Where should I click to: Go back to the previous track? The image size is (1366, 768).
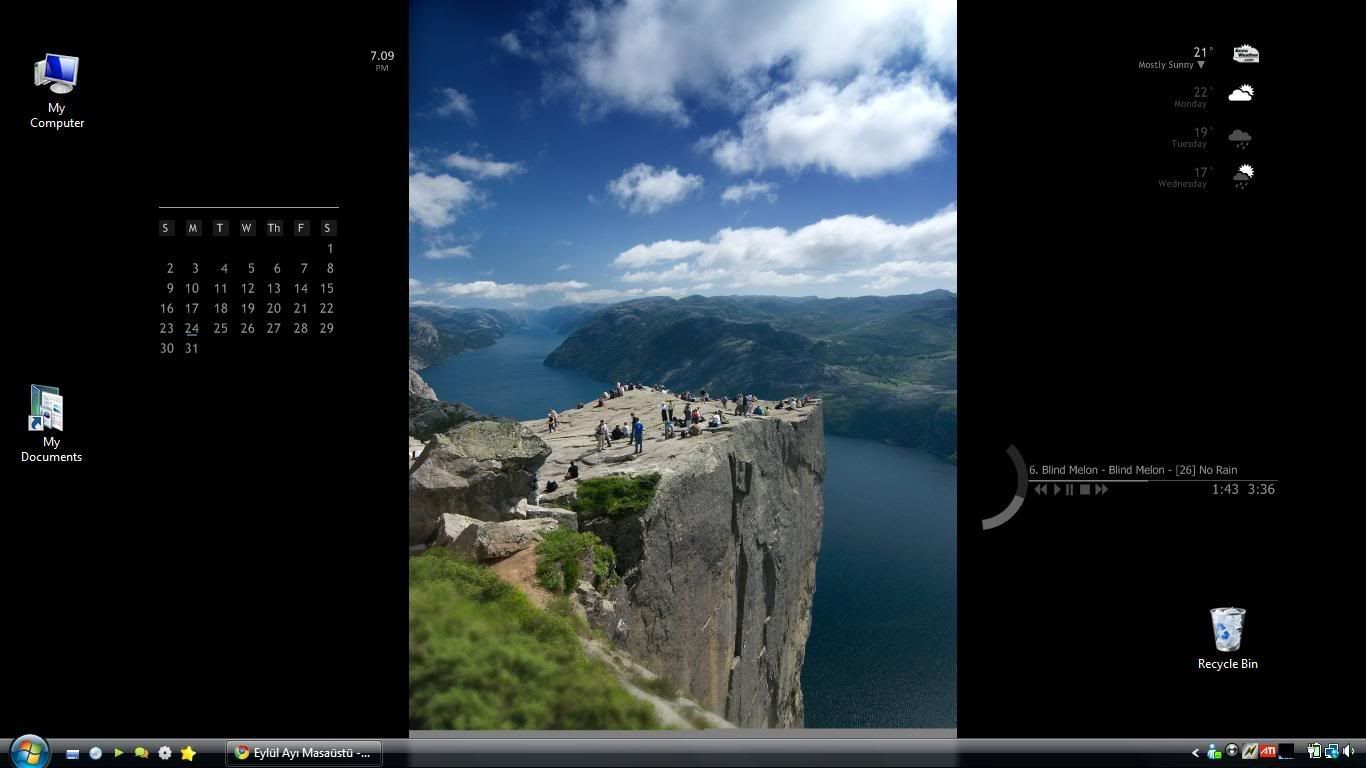[x=1041, y=490]
